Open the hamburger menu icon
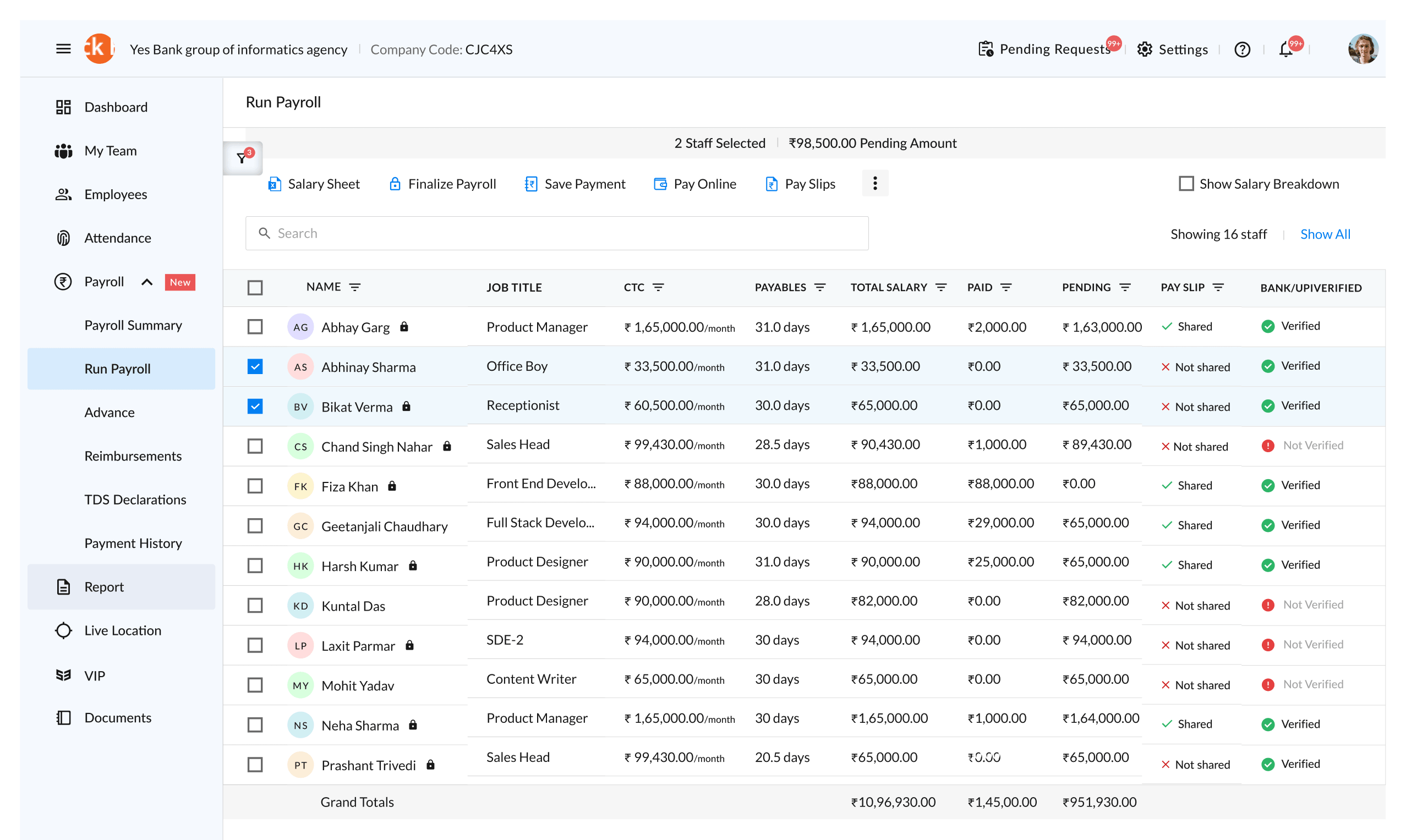The width and height of the screenshot is (1406, 840). 63,50
